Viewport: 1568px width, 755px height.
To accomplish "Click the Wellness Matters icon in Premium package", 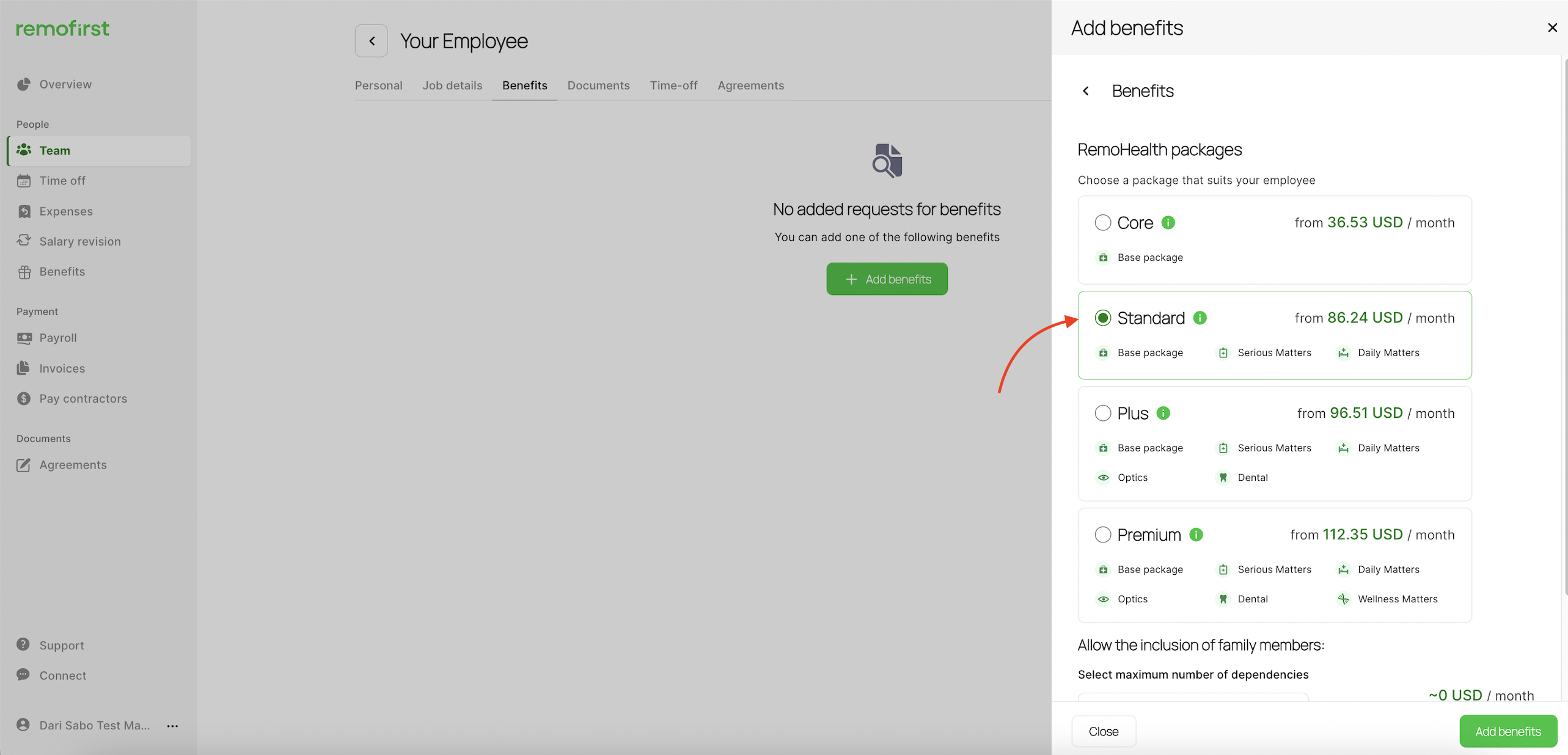I will (1343, 599).
